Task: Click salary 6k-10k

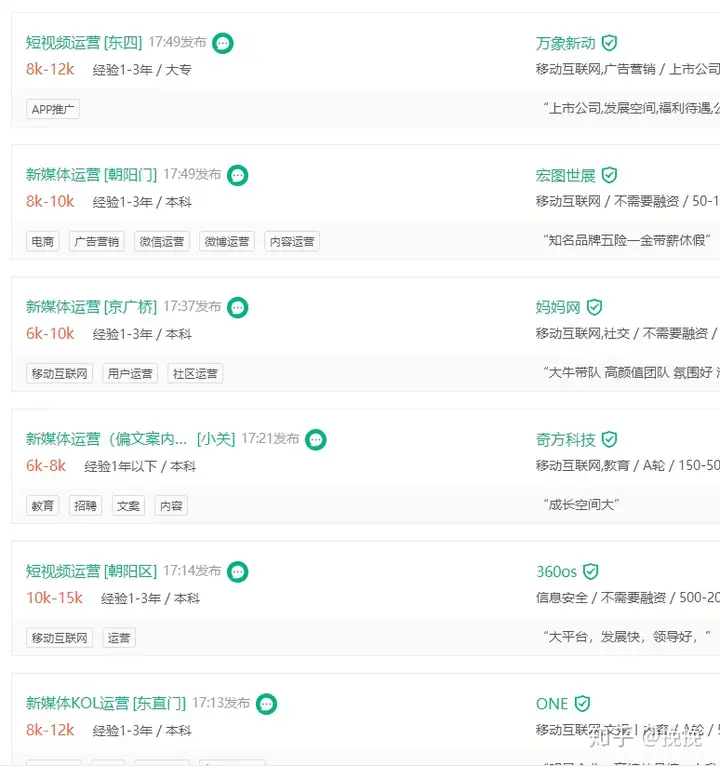Action: click(50, 334)
